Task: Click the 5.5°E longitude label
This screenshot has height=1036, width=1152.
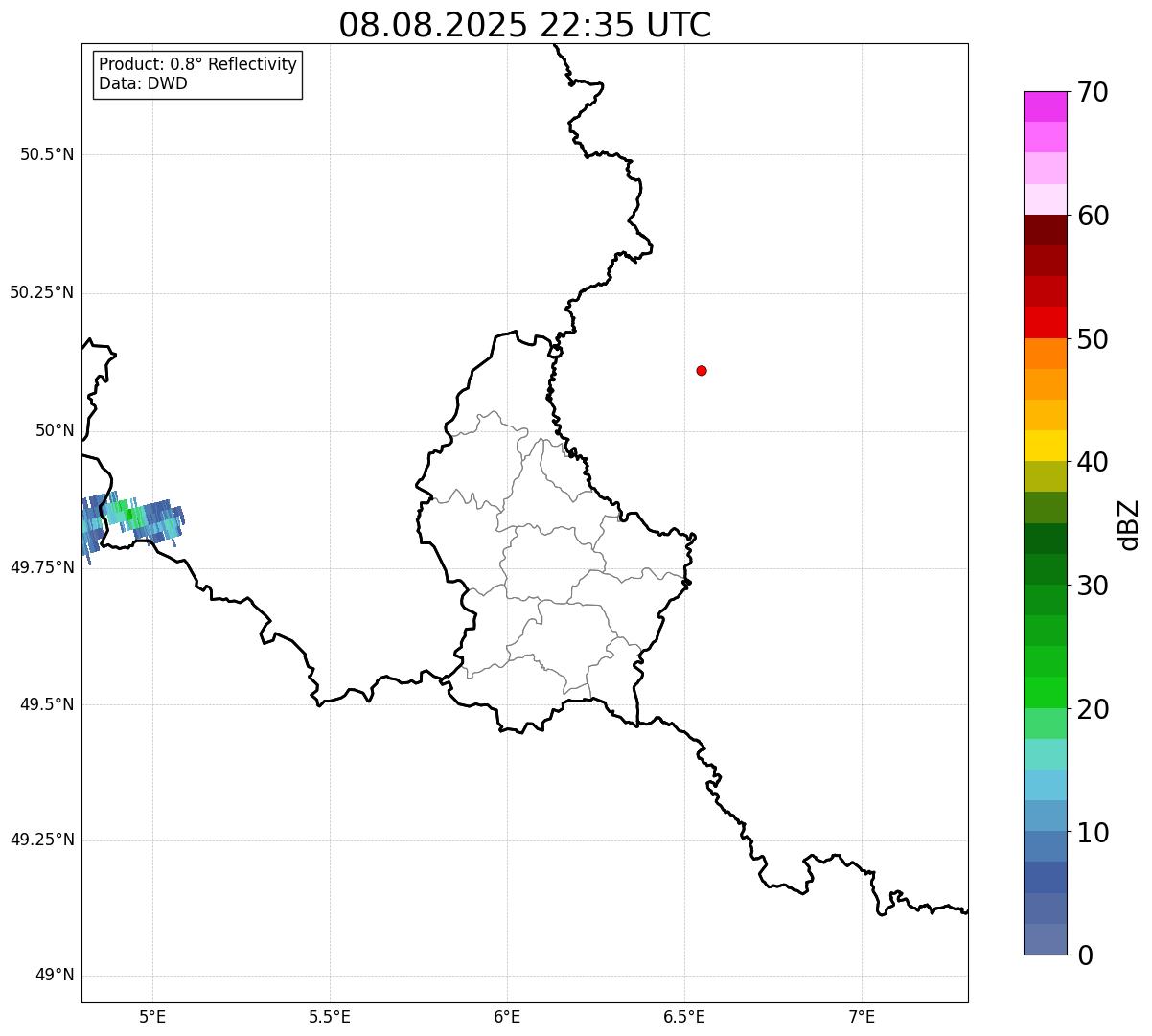Action: coord(331,1016)
